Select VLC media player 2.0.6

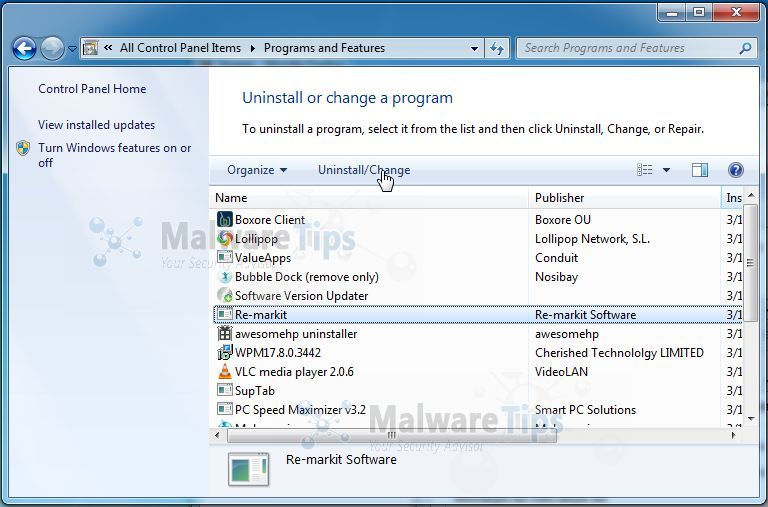(294, 372)
